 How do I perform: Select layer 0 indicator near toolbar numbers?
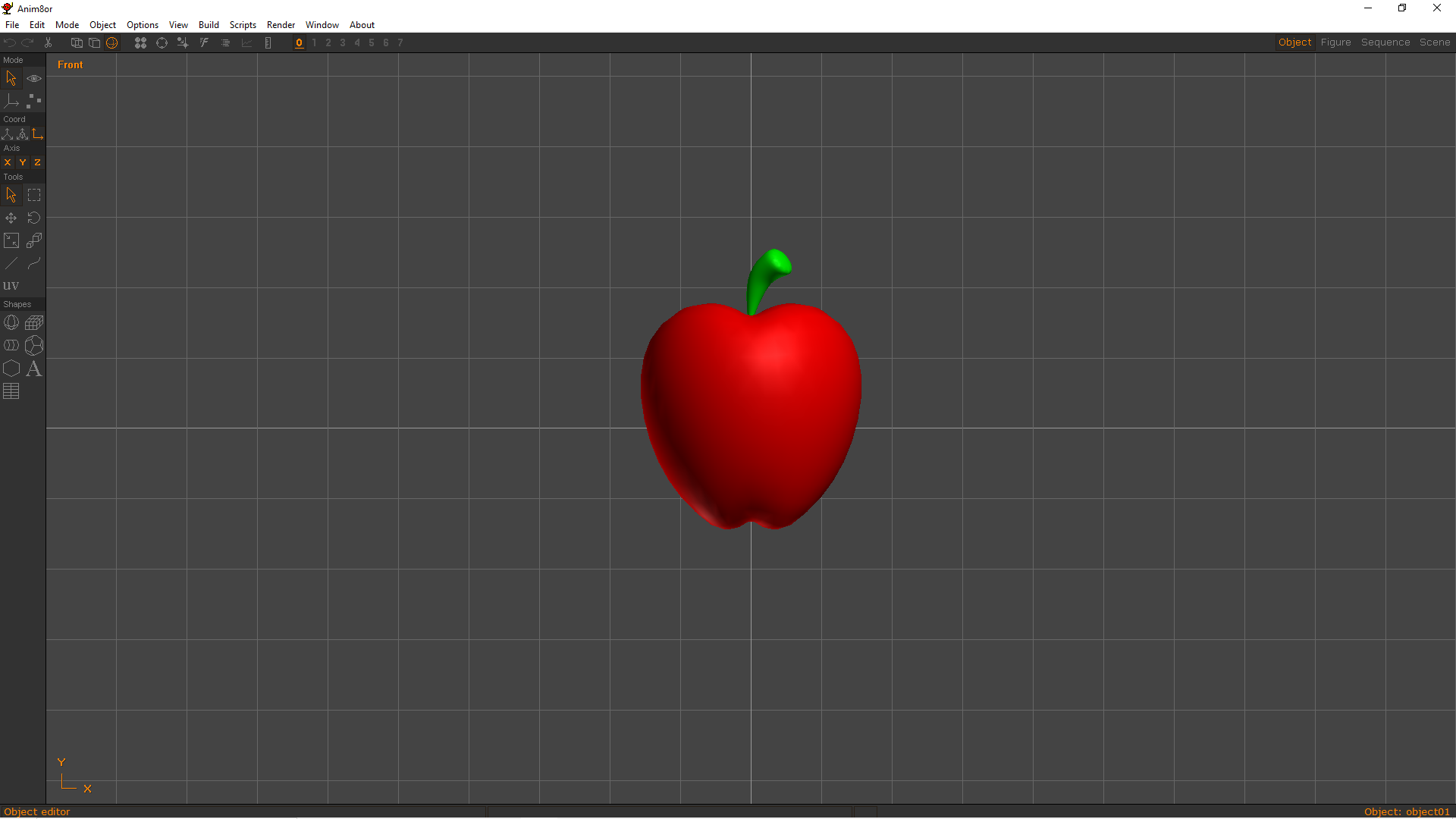(299, 43)
